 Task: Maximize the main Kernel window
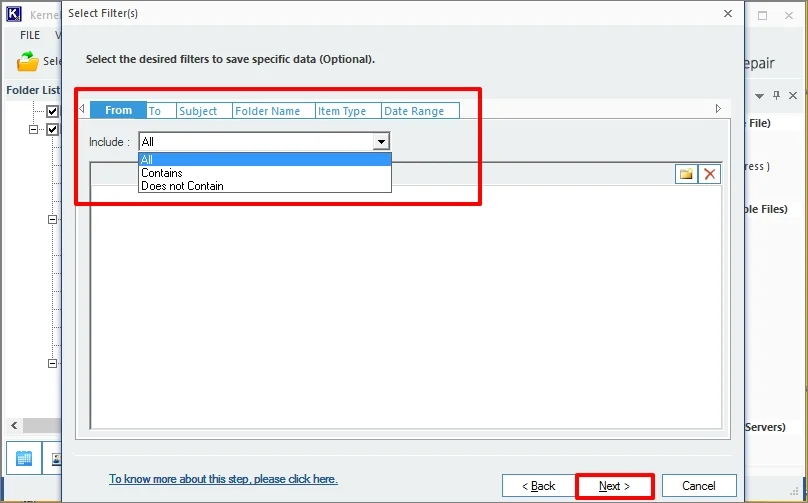click(x=763, y=15)
